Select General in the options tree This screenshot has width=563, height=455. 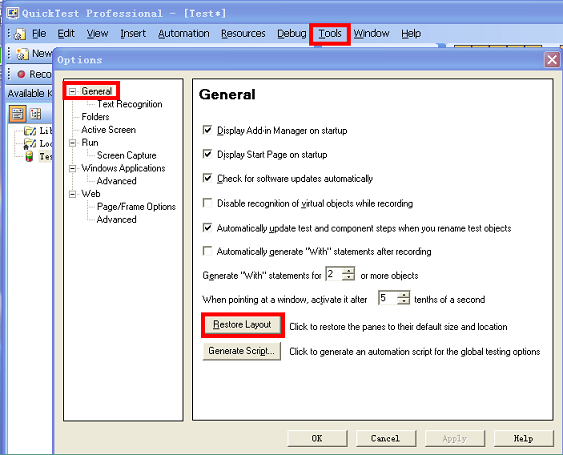click(97, 91)
